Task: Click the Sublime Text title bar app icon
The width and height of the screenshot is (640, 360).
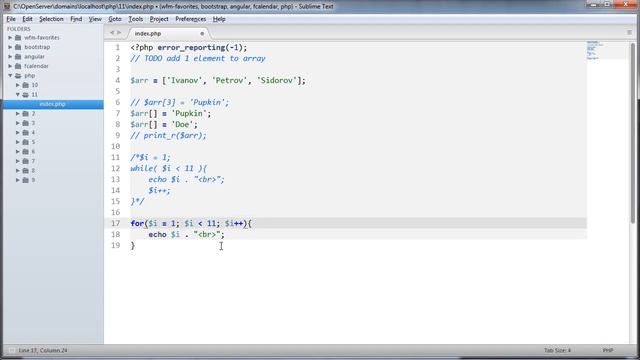Action: [x=7, y=6]
